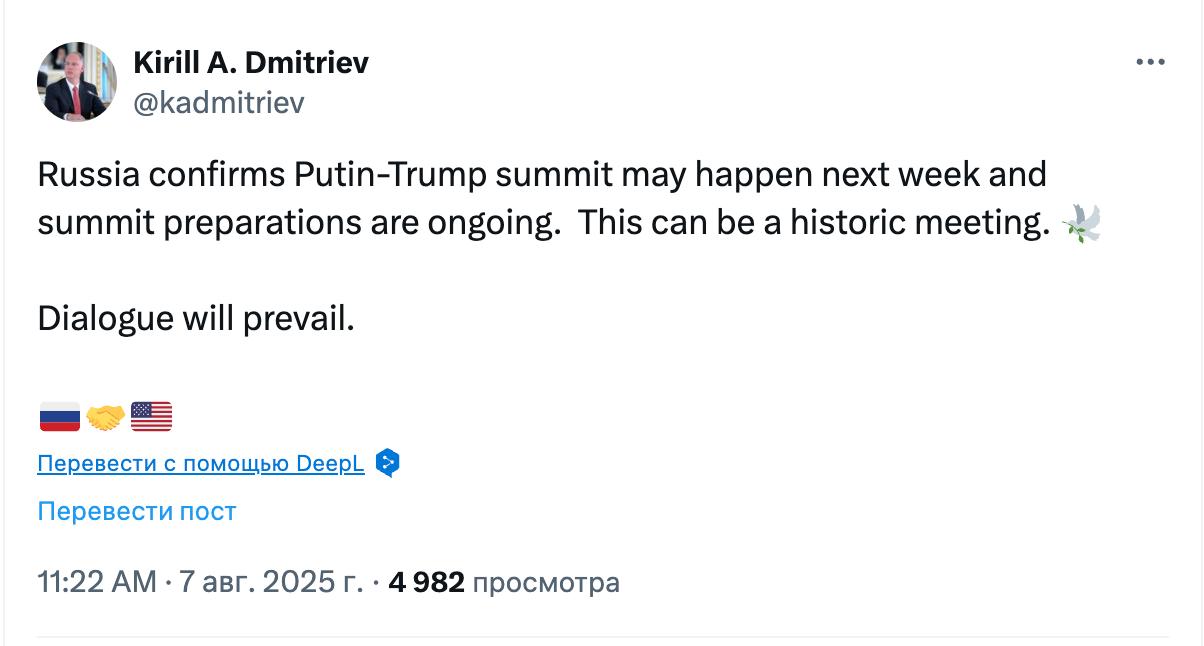Click the United States flag emoji
The image size is (1204, 646).
(x=151, y=416)
